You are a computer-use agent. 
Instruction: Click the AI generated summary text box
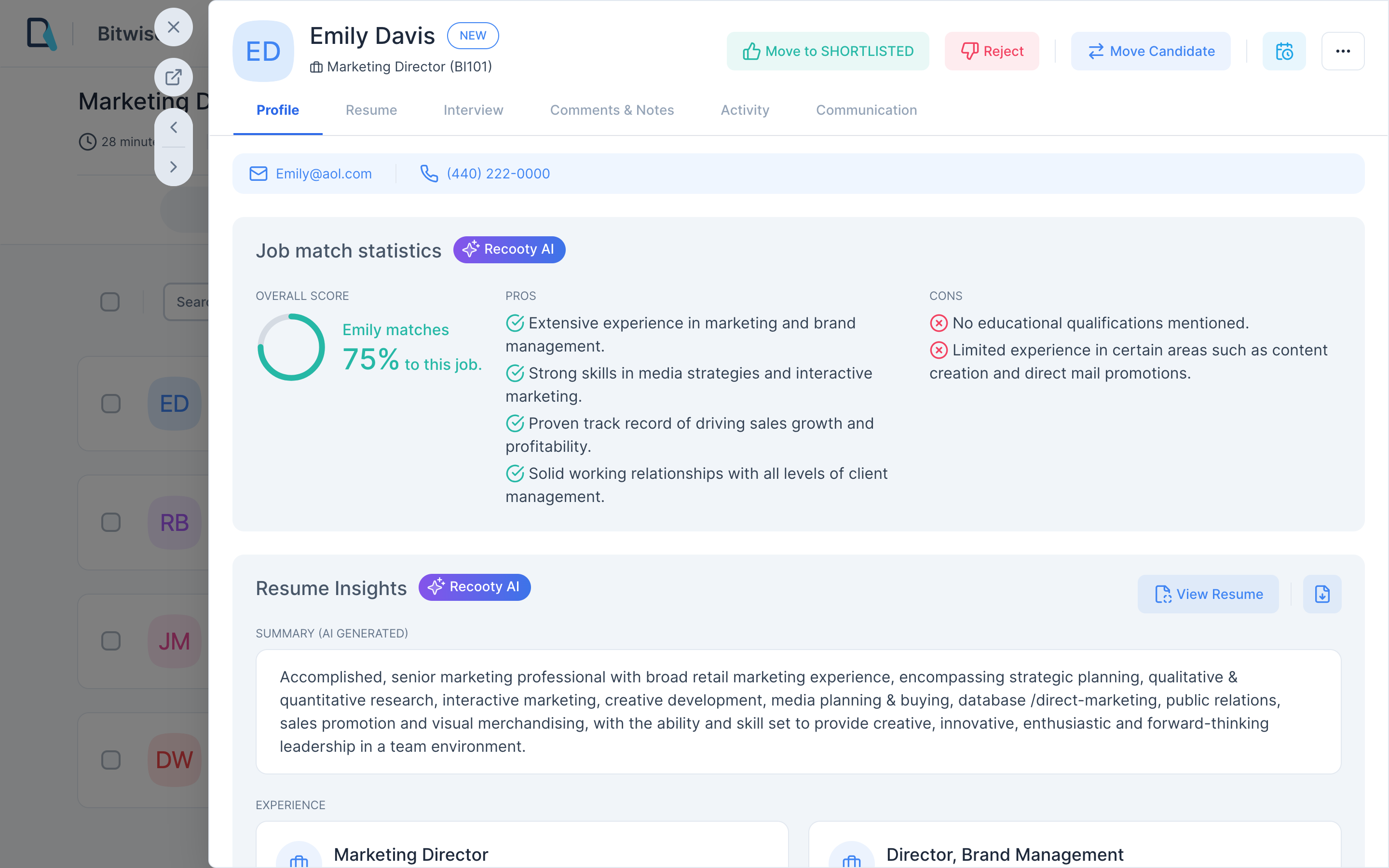798,712
